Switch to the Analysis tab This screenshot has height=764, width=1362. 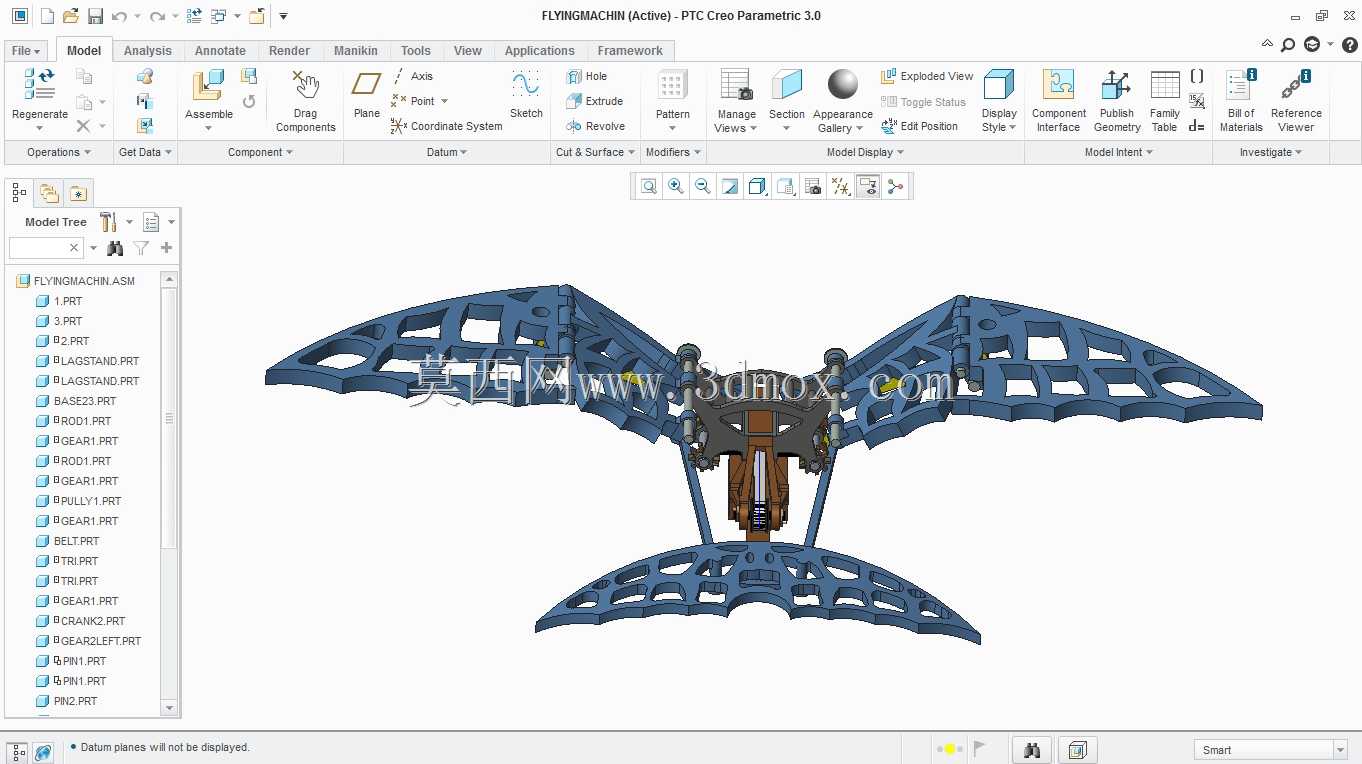[148, 51]
